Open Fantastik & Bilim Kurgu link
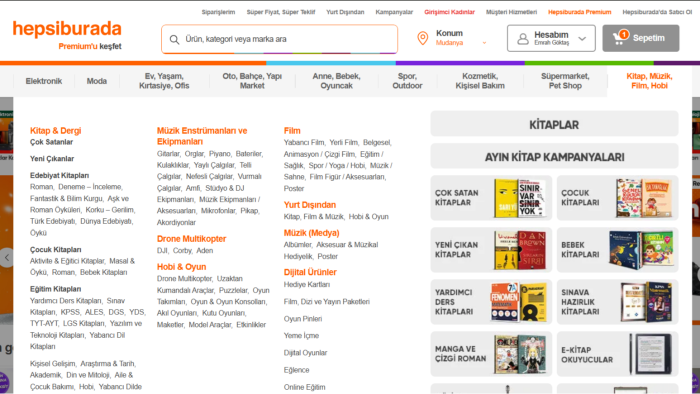700x394 pixels. pos(66,199)
